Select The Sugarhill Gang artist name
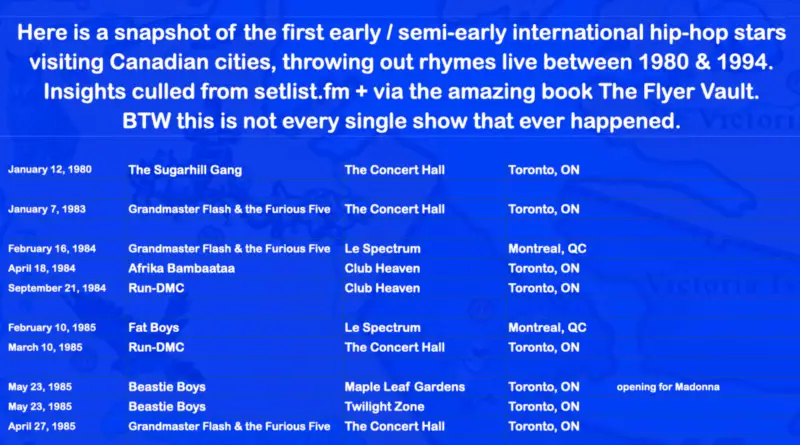The image size is (800, 445). [x=185, y=170]
